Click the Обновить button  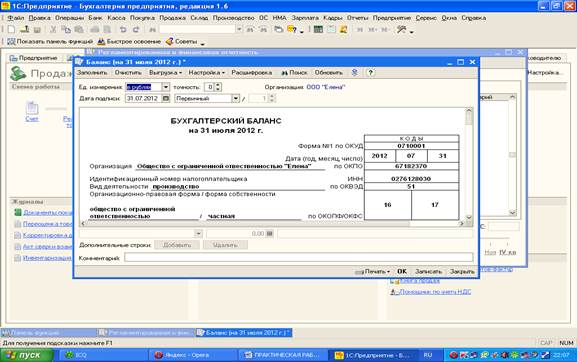[329, 72]
